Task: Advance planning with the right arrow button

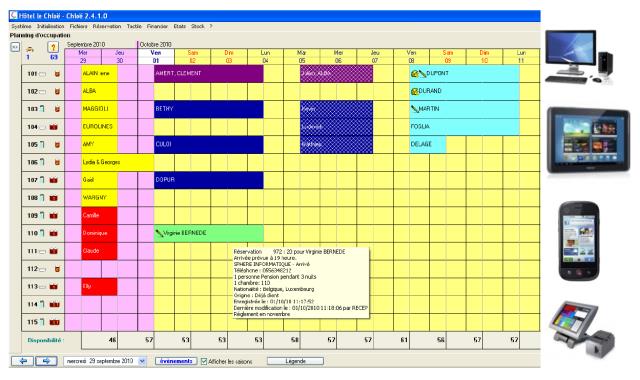Action: coord(46,361)
